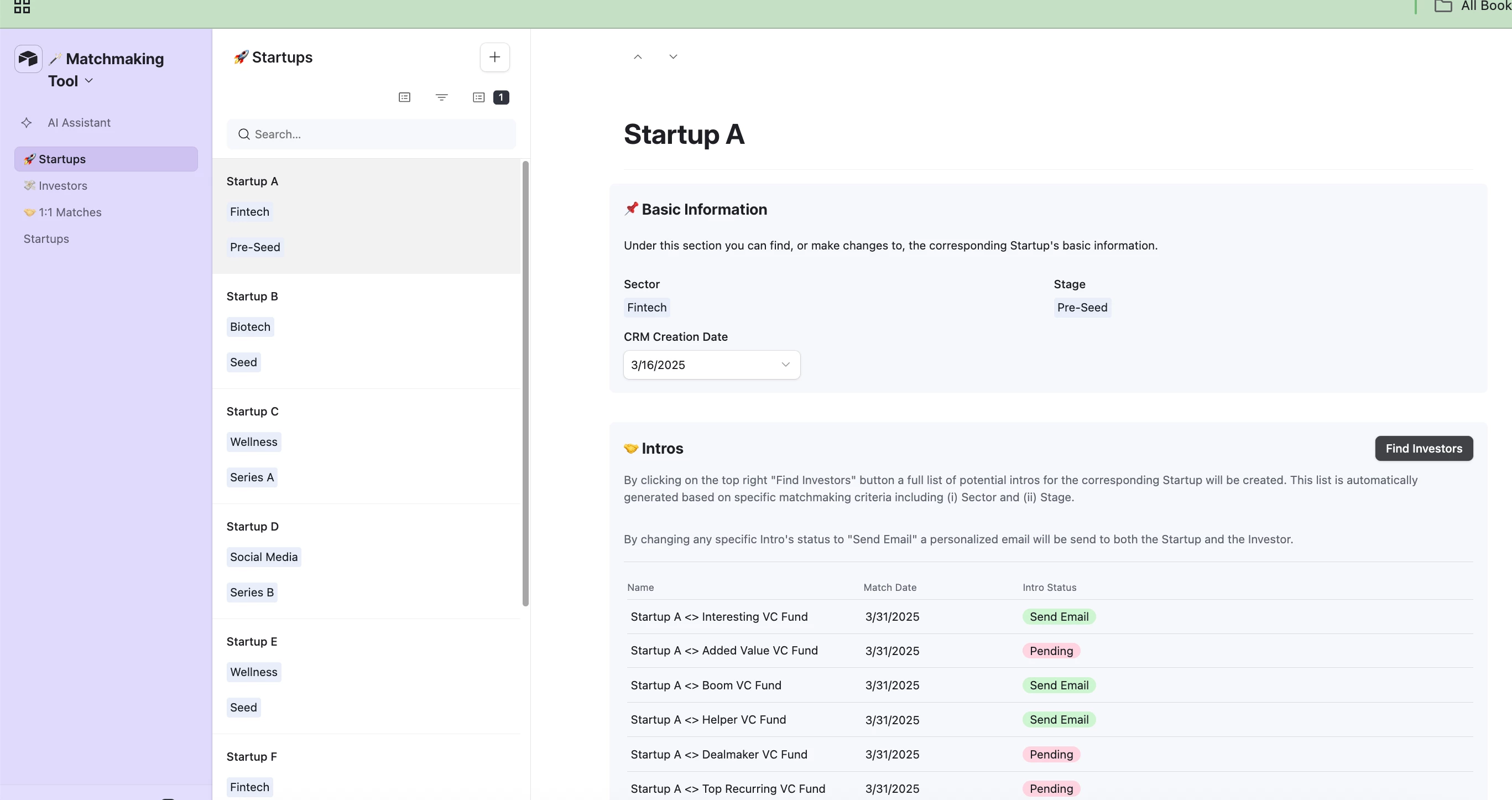Viewport: 1512px width, 800px height.
Task: Select Startup C in the list
Action: [x=366, y=446]
